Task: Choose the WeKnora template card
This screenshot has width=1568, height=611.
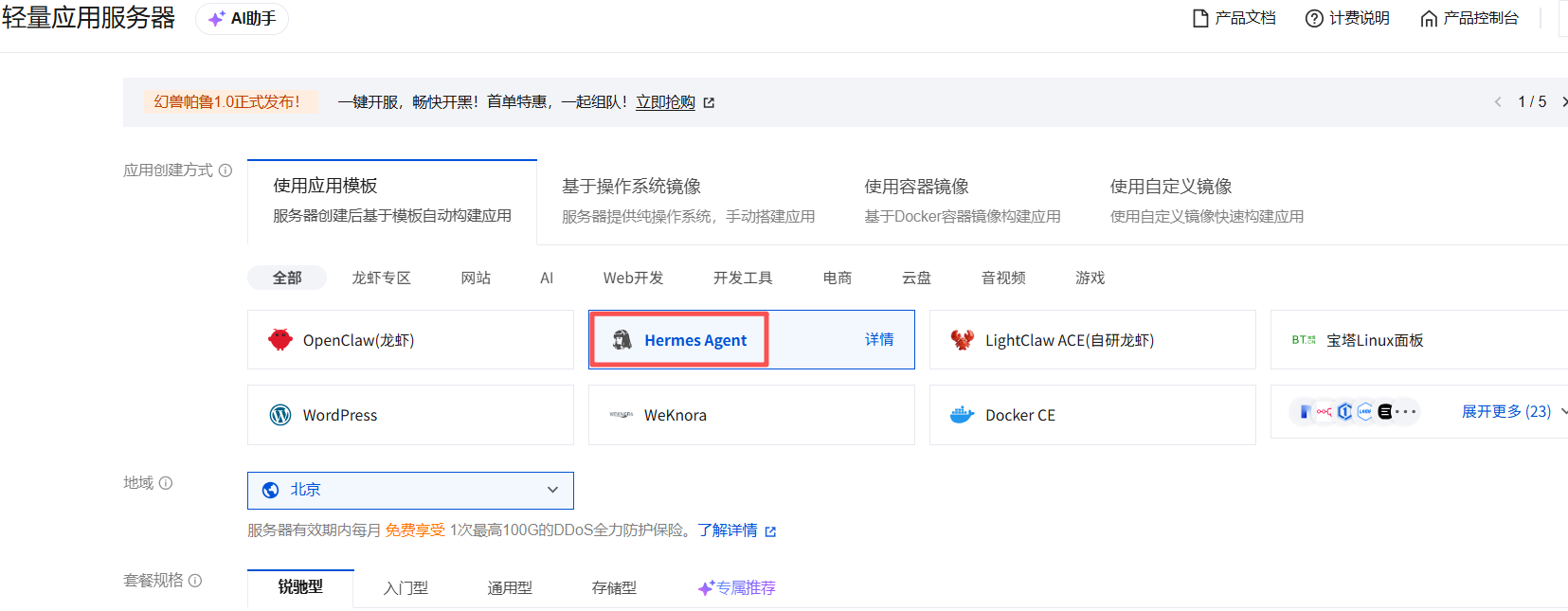Action: (x=751, y=415)
